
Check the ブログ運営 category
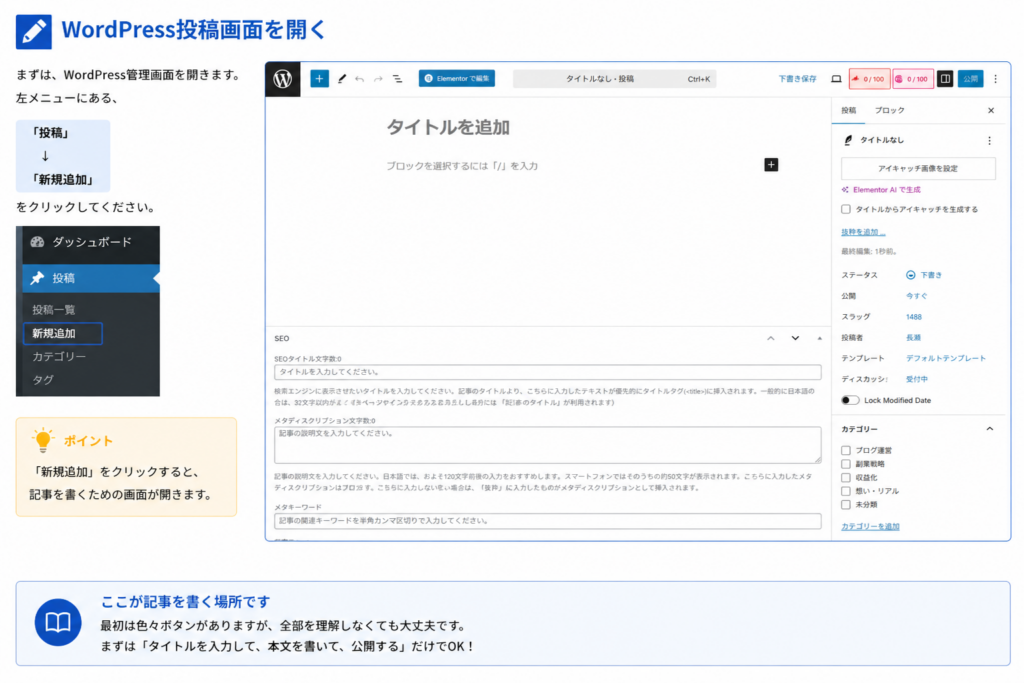pos(846,451)
